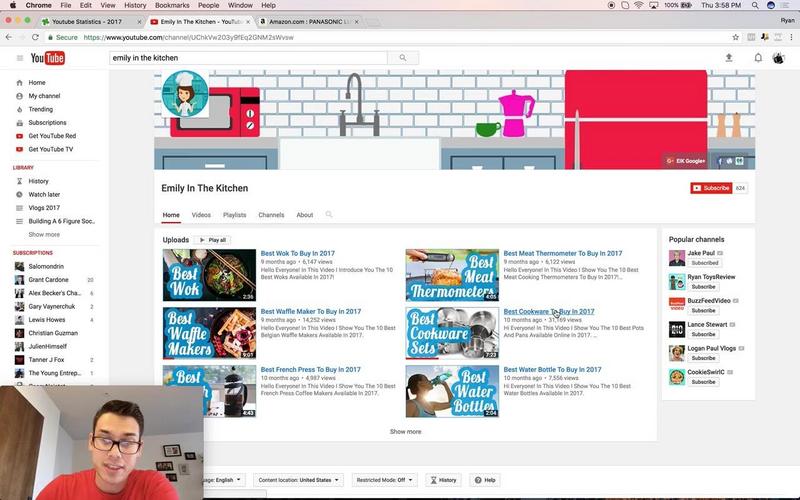Click the red Subscribe button

click(x=711, y=188)
